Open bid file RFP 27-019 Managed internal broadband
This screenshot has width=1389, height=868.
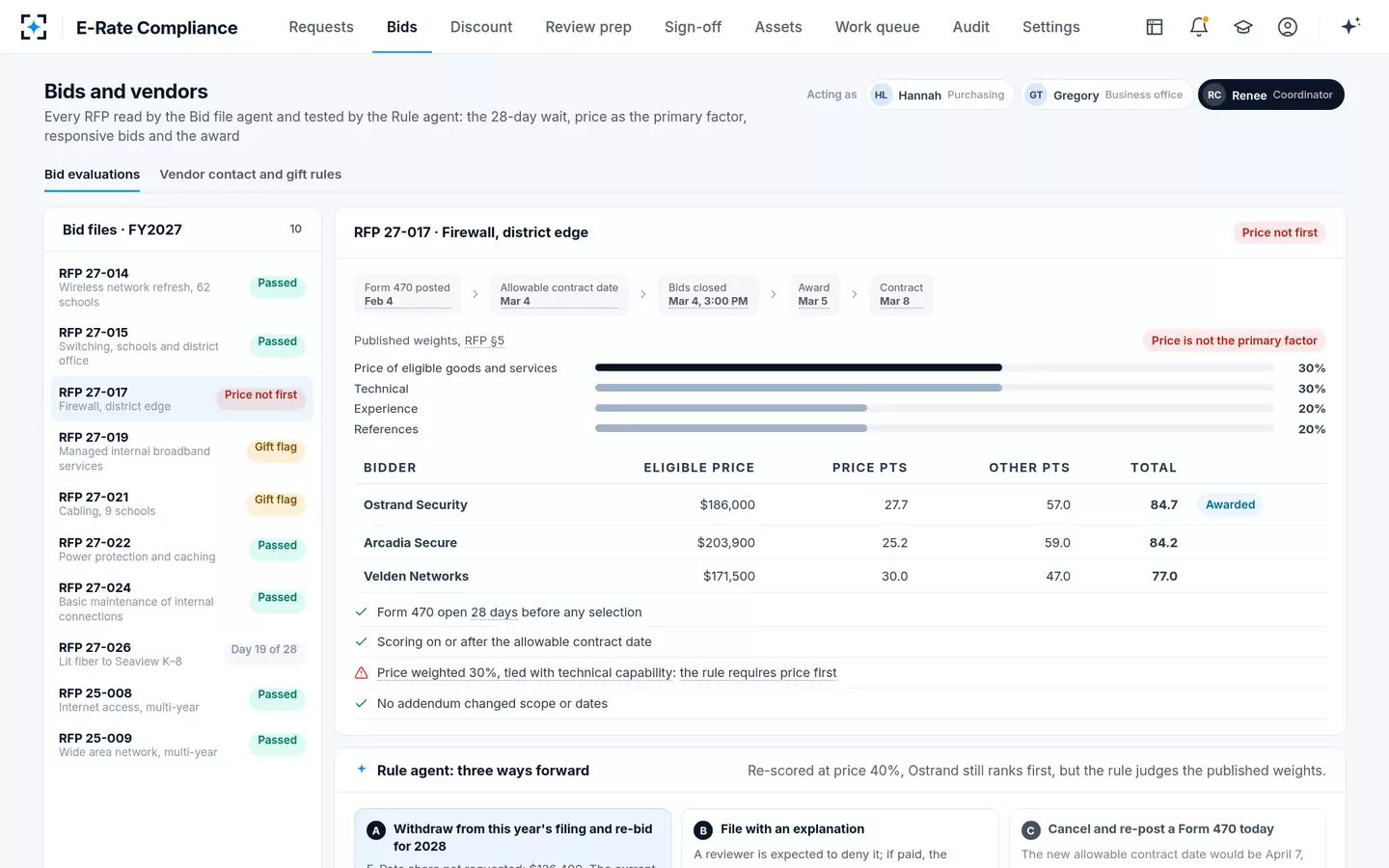click(x=182, y=451)
